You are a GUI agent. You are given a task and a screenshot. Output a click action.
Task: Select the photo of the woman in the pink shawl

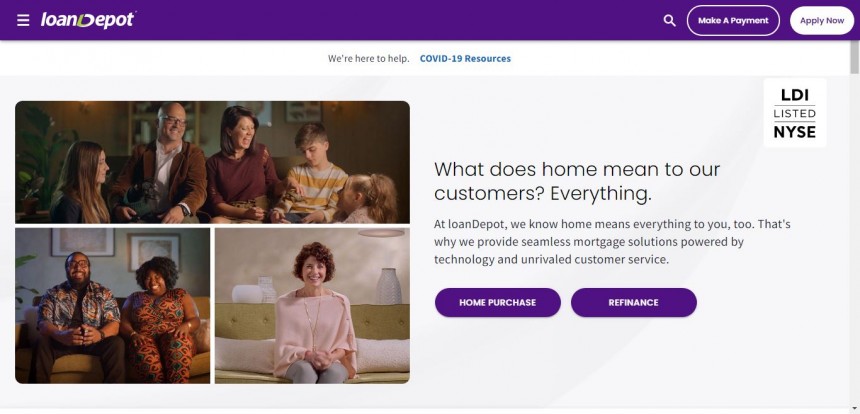pyautogui.click(x=312, y=305)
